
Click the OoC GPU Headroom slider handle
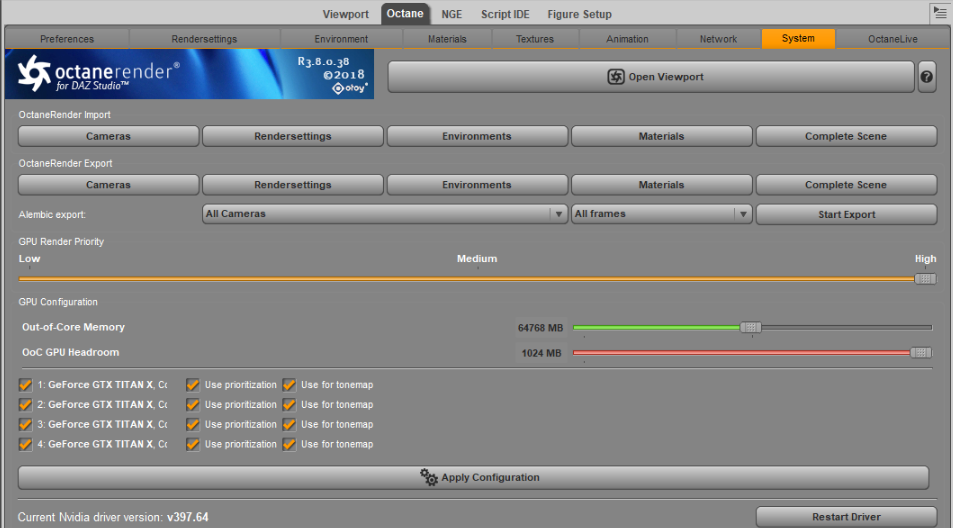click(x=921, y=352)
